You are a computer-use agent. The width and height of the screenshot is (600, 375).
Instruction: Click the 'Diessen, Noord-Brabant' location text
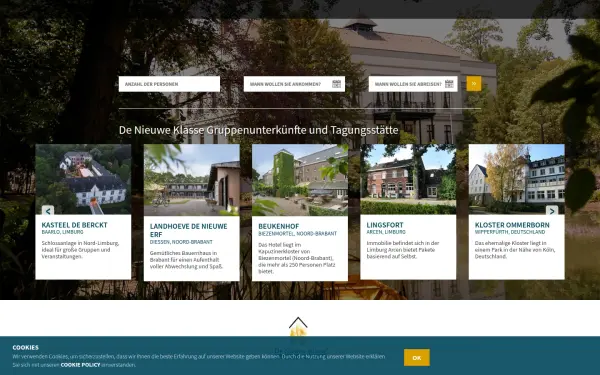[x=181, y=242]
